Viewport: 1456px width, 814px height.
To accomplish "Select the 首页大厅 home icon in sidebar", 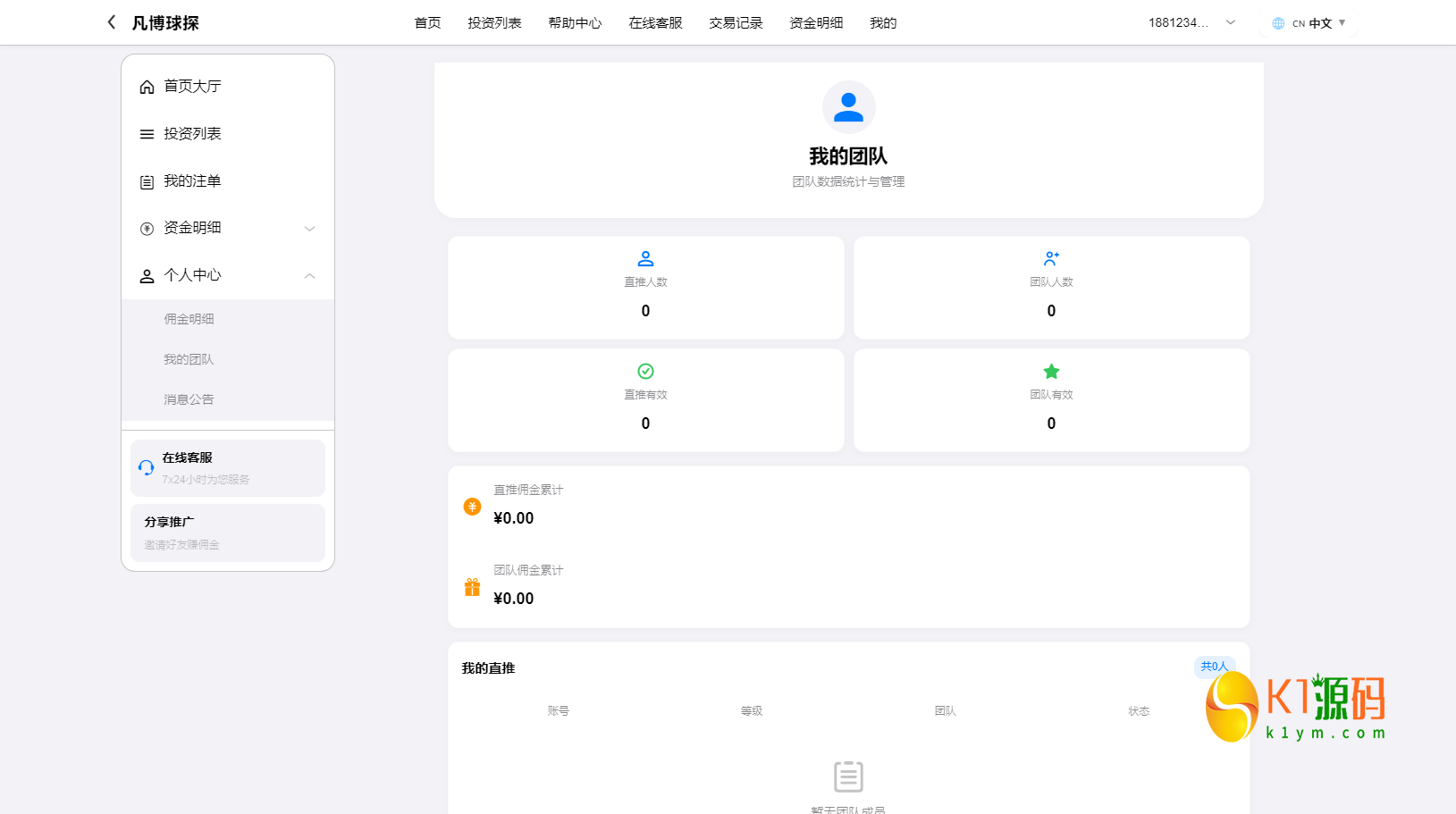I will [147, 86].
